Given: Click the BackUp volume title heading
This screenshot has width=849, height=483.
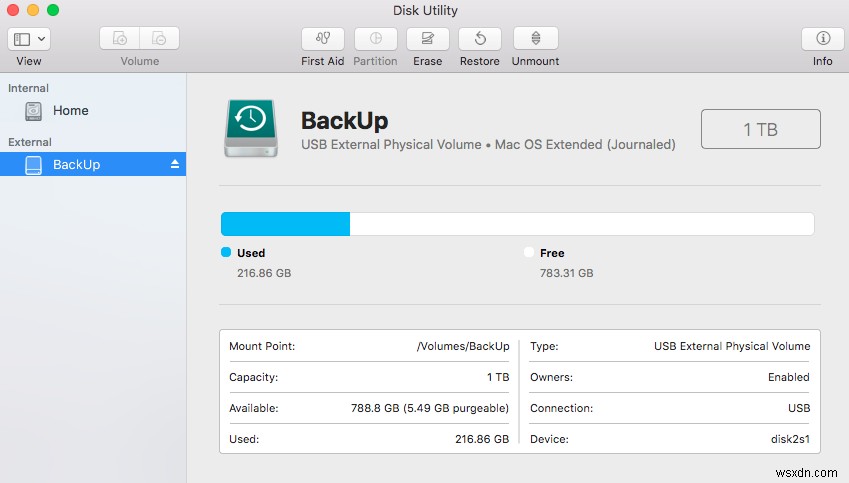Looking at the screenshot, I should (344, 121).
